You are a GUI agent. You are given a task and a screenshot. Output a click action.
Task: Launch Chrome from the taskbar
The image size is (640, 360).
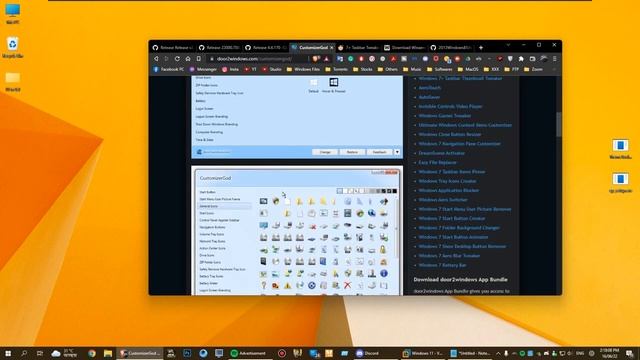click(92, 353)
